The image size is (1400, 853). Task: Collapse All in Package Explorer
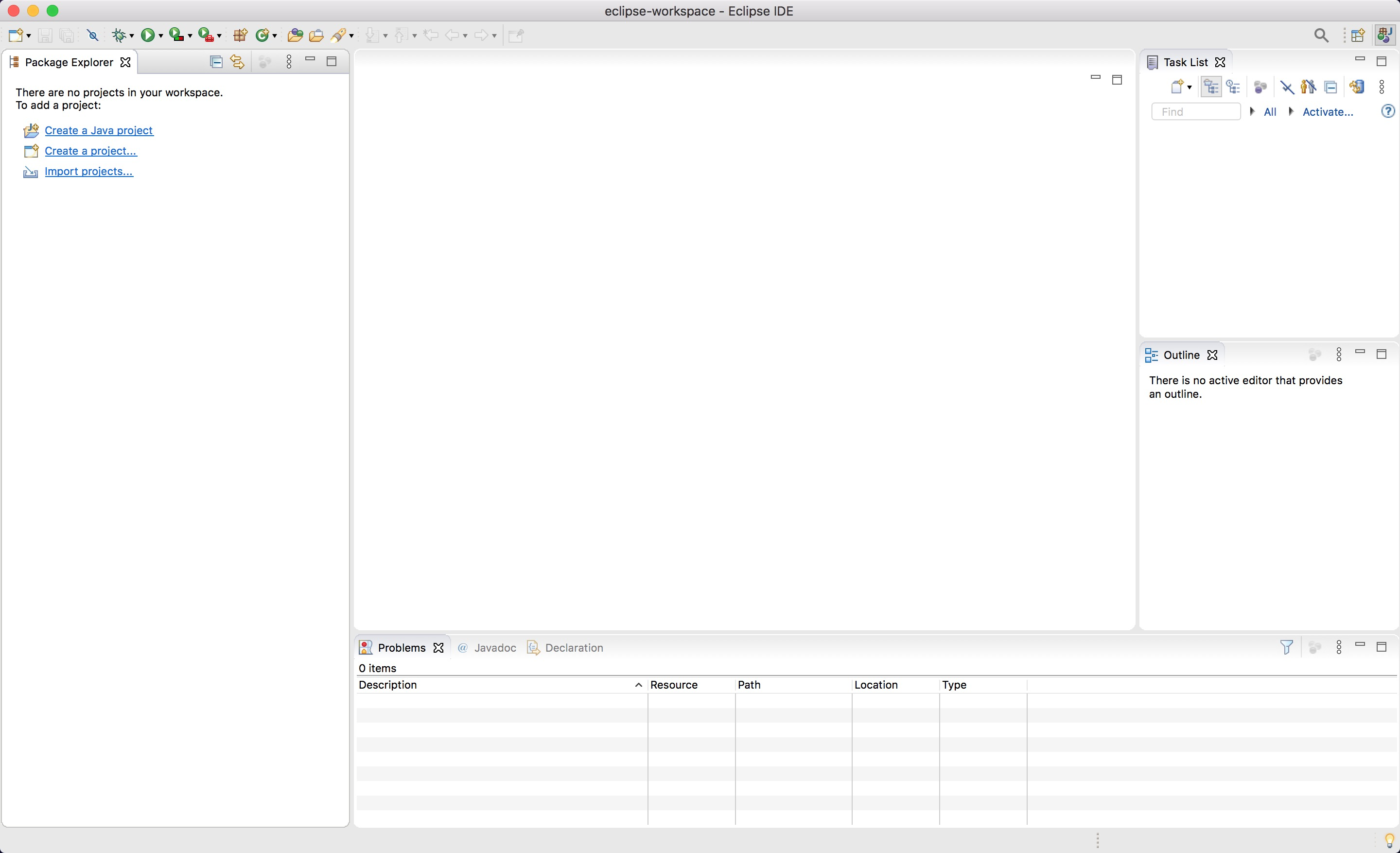(x=216, y=61)
